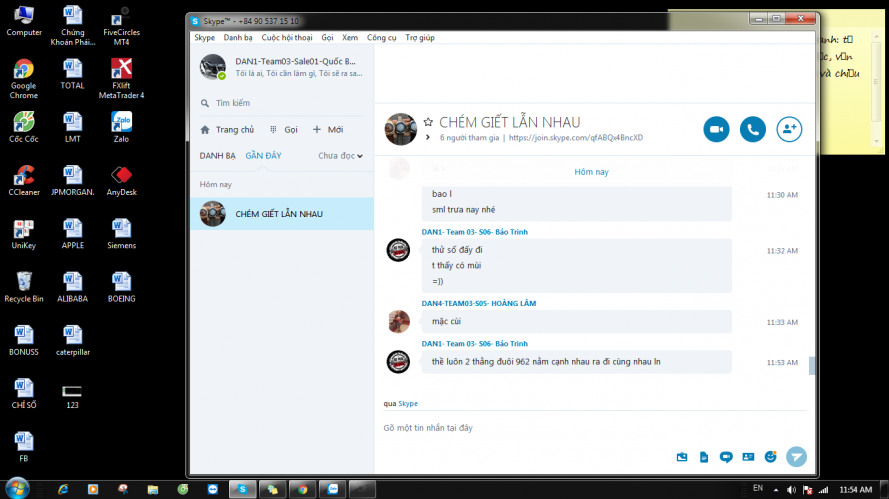Open the UniKey desktop icon
The height and width of the screenshot is (499, 889).
click(24, 234)
